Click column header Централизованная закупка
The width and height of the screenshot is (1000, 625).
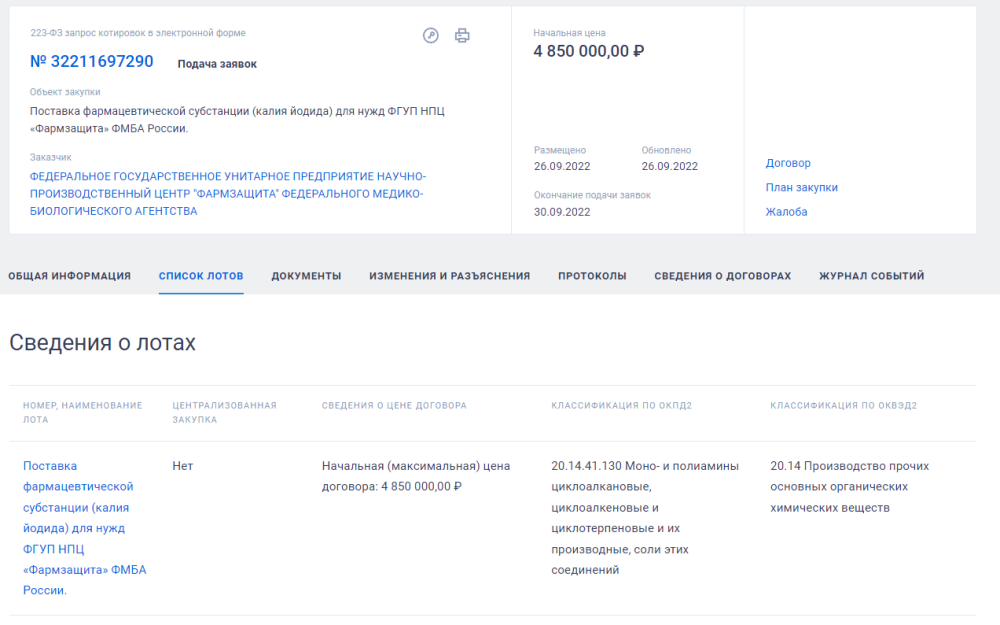click(x=224, y=413)
